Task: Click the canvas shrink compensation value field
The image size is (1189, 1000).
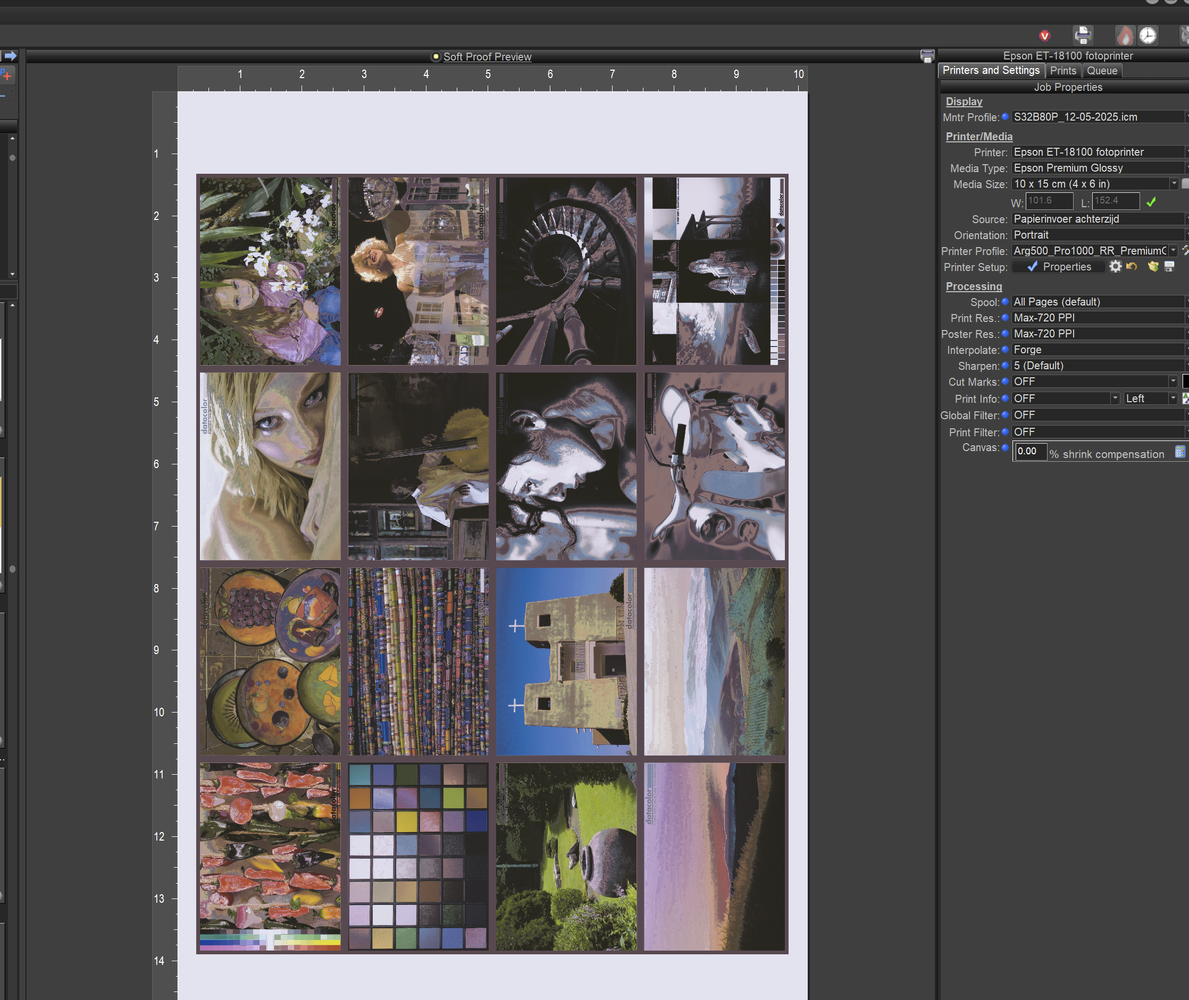Action: (1030, 452)
